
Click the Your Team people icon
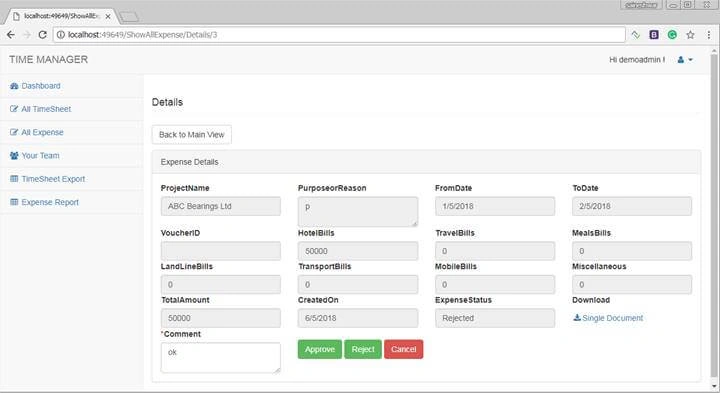pyautogui.click(x=14, y=156)
